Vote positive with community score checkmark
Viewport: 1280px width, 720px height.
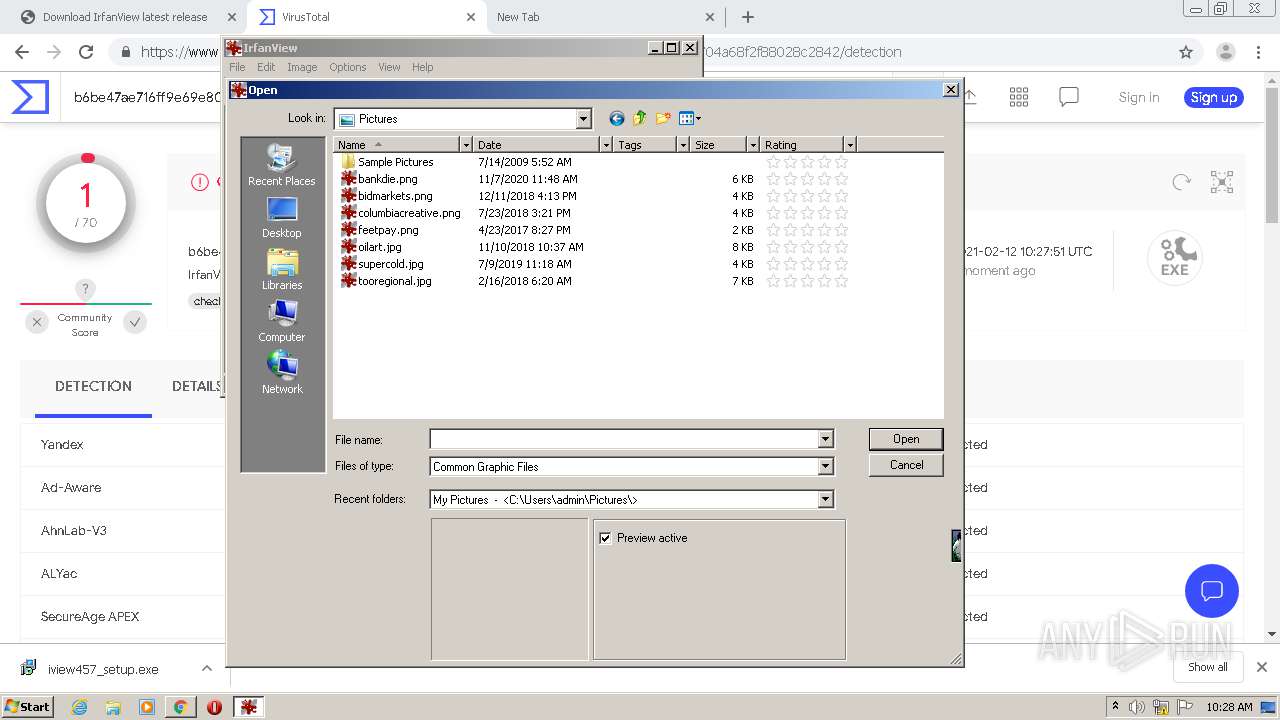click(135, 322)
